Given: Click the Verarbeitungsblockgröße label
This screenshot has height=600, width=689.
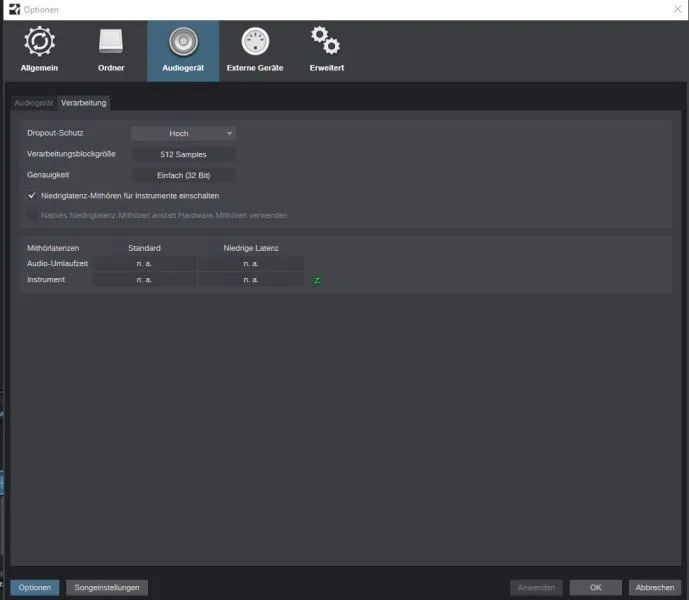Looking at the screenshot, I should [x=71, y=154].
